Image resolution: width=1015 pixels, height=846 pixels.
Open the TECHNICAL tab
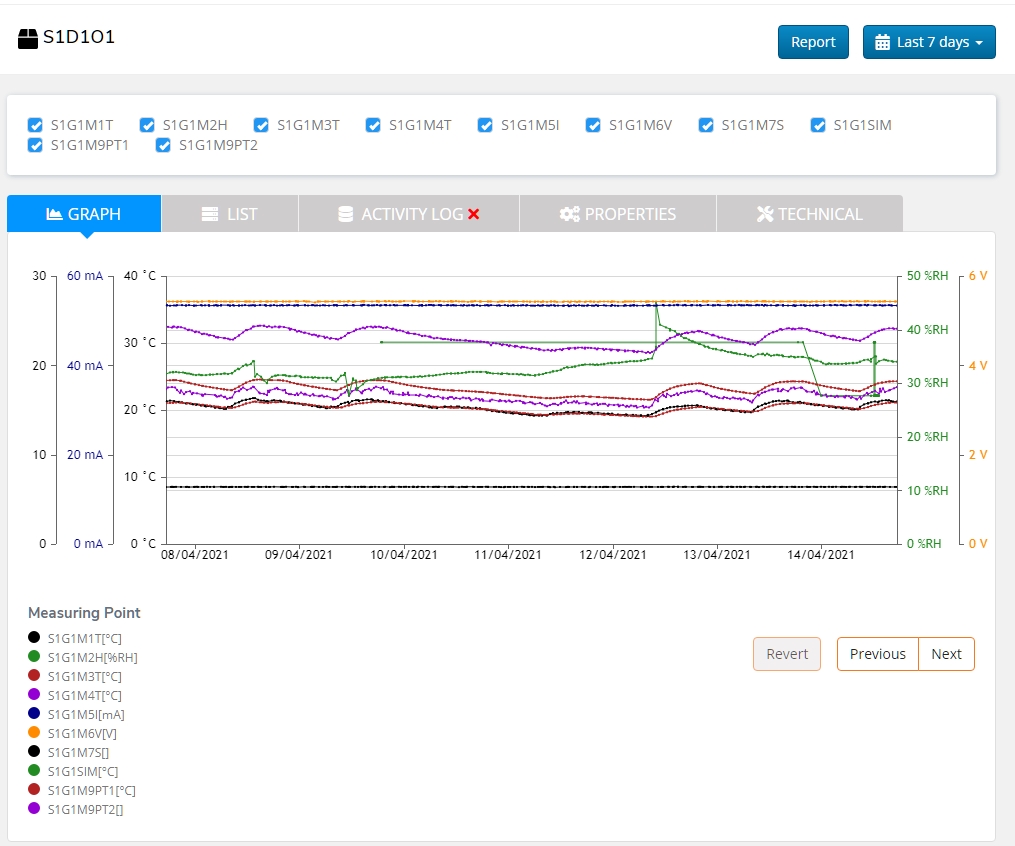coord(809,214)
